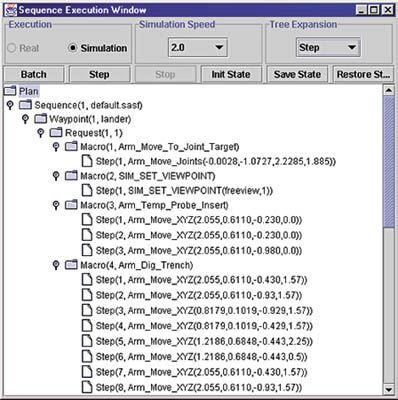The width and height of the screenshot is (398, 400).
Task: Click the Java icon in title bar
Action: 10,10
